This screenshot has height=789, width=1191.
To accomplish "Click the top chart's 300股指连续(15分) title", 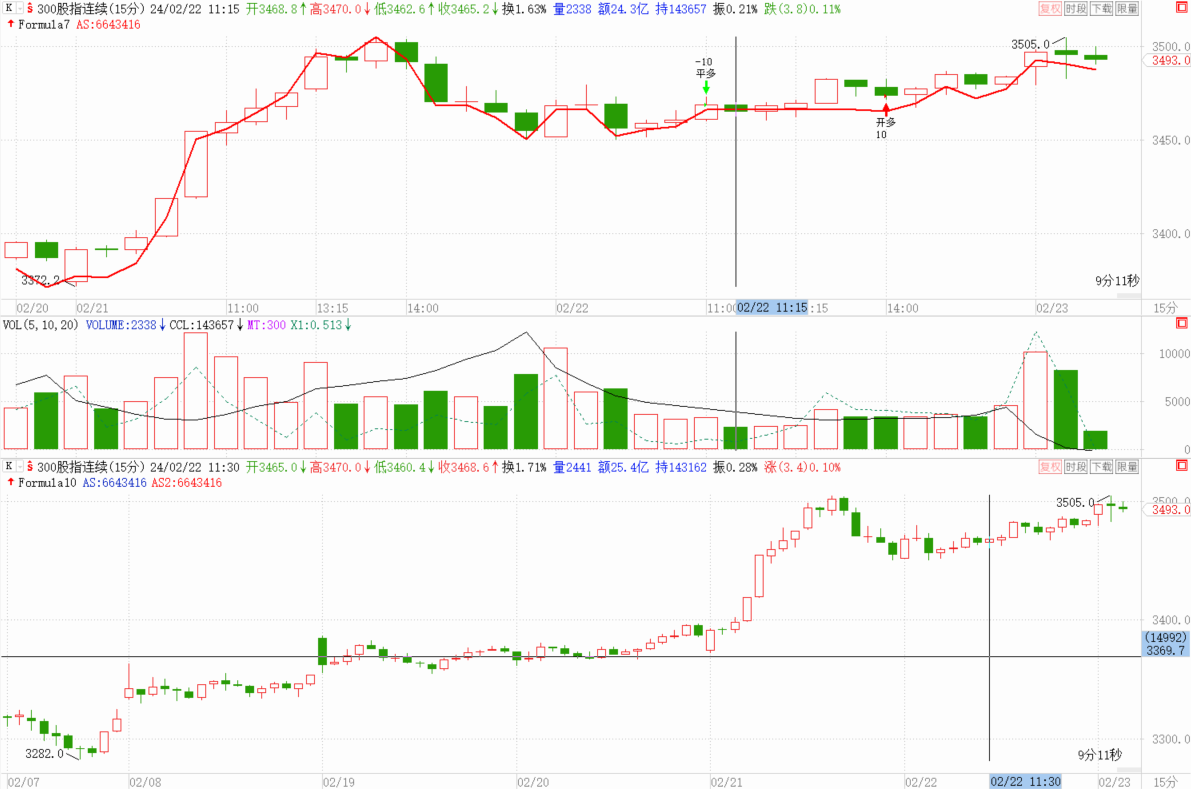I will (x=91, y=9).
